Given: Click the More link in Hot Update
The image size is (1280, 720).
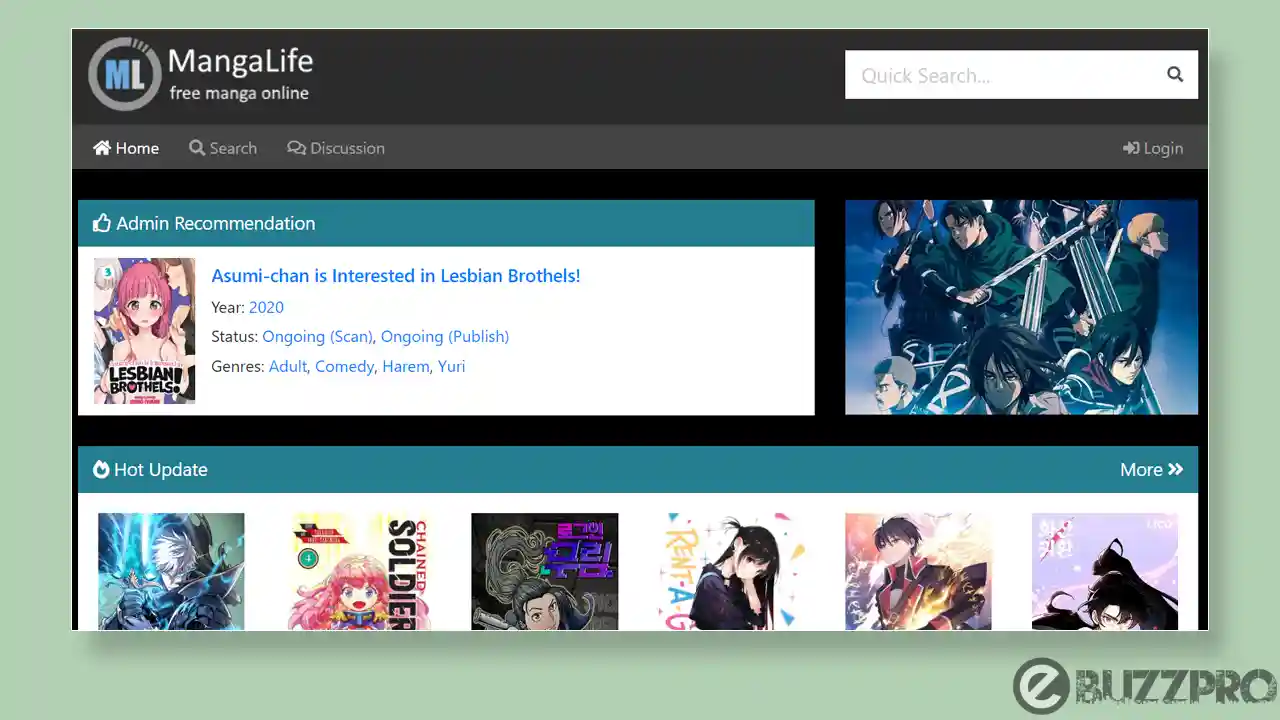Looking at the screenshot, I should click(1151, 469).
